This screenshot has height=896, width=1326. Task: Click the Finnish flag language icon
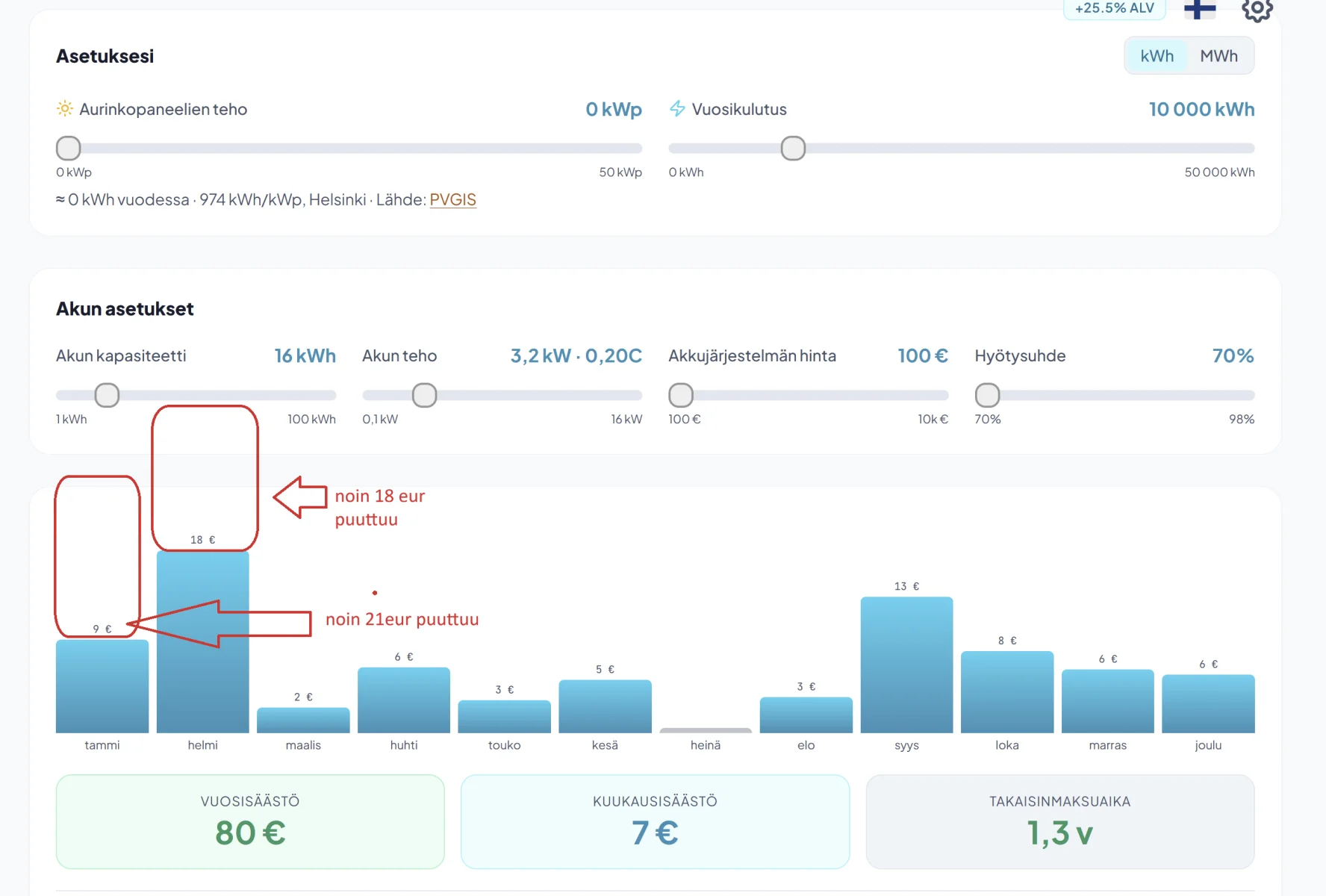point(1200,9)
